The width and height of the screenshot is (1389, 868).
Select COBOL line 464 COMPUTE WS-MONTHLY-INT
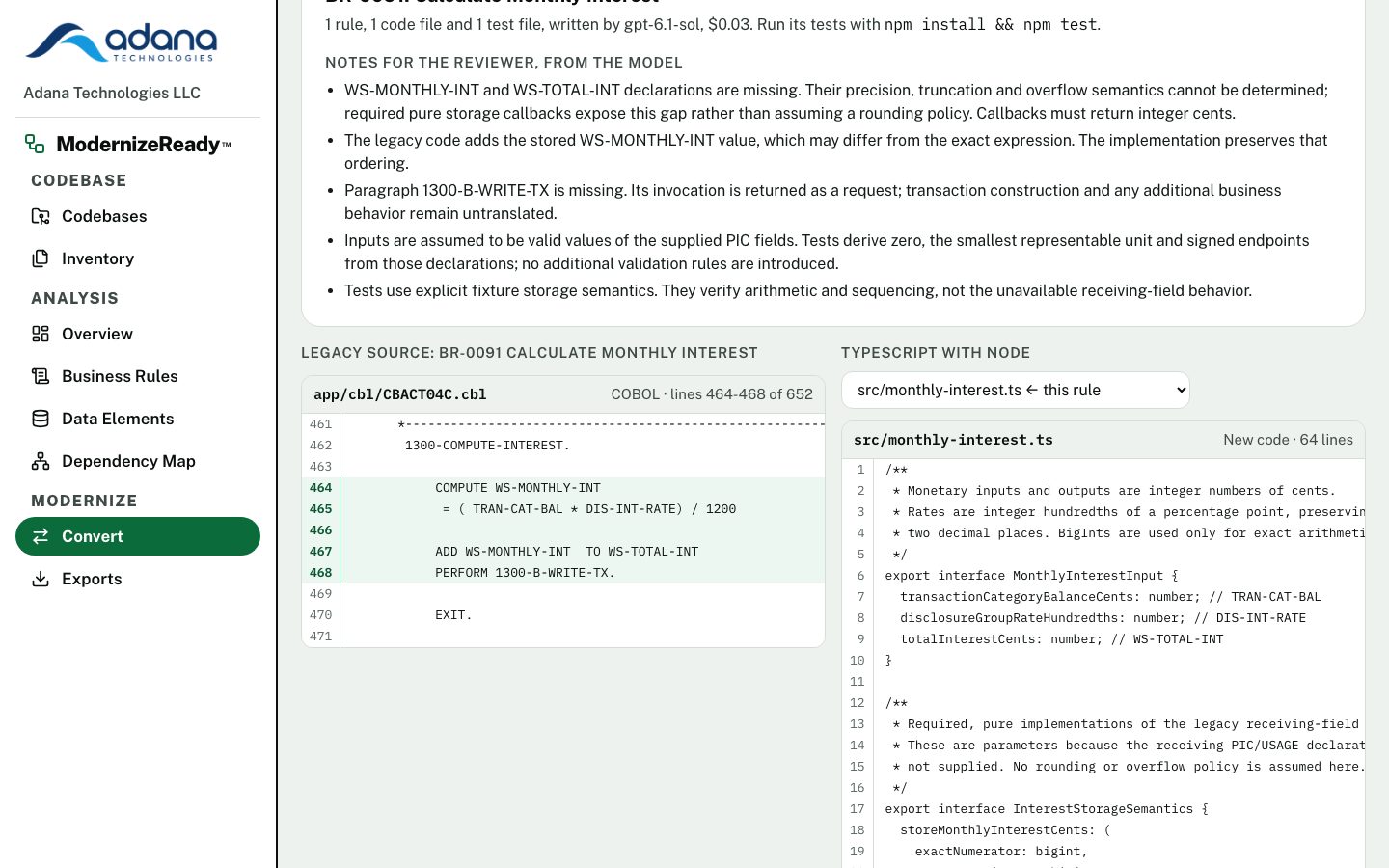point(563,488)
